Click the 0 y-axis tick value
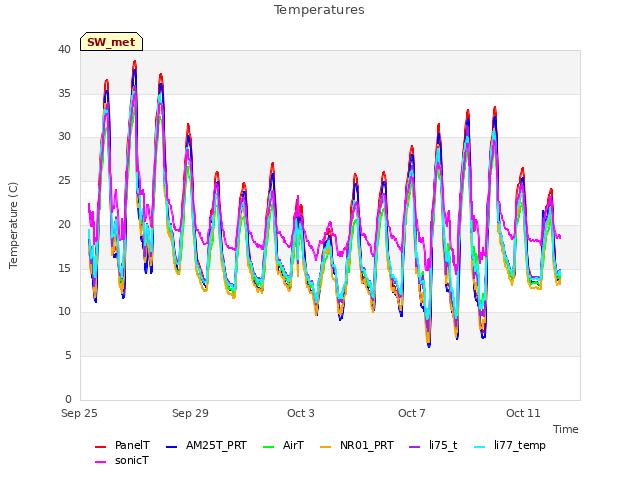The height and width of the screenshot is (480, 640). click(x=68, y=399)
